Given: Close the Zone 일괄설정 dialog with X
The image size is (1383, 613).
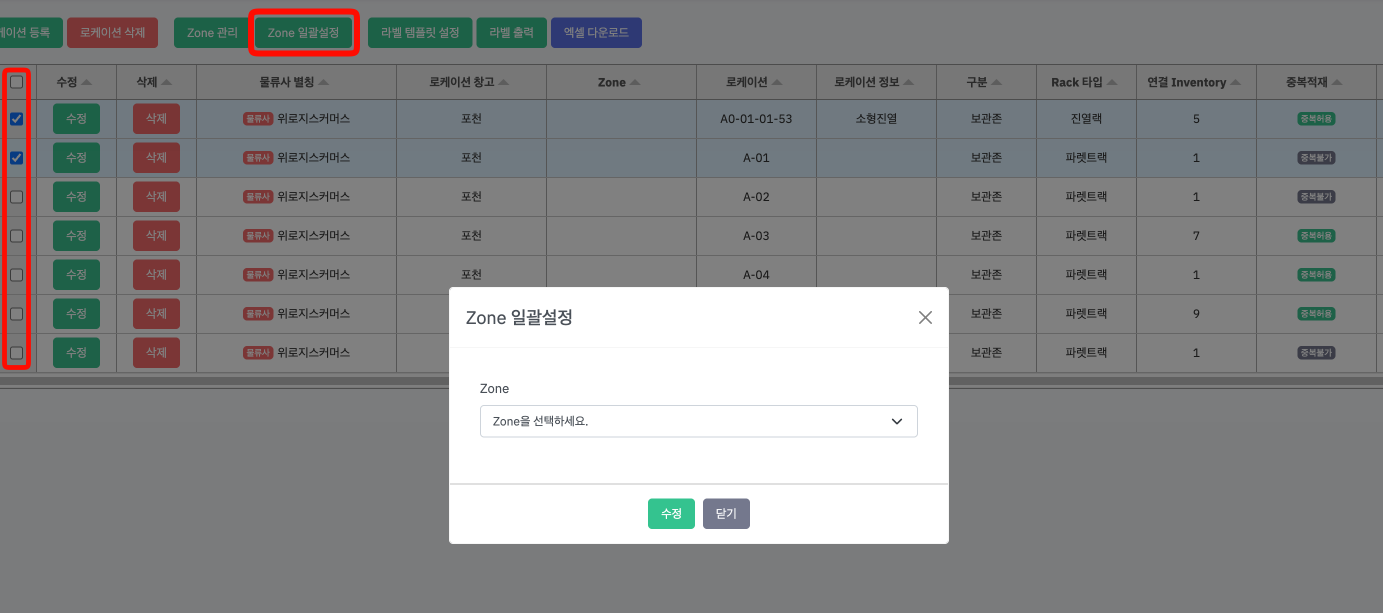Looking at the screenshot, I should tap(925, 318).
